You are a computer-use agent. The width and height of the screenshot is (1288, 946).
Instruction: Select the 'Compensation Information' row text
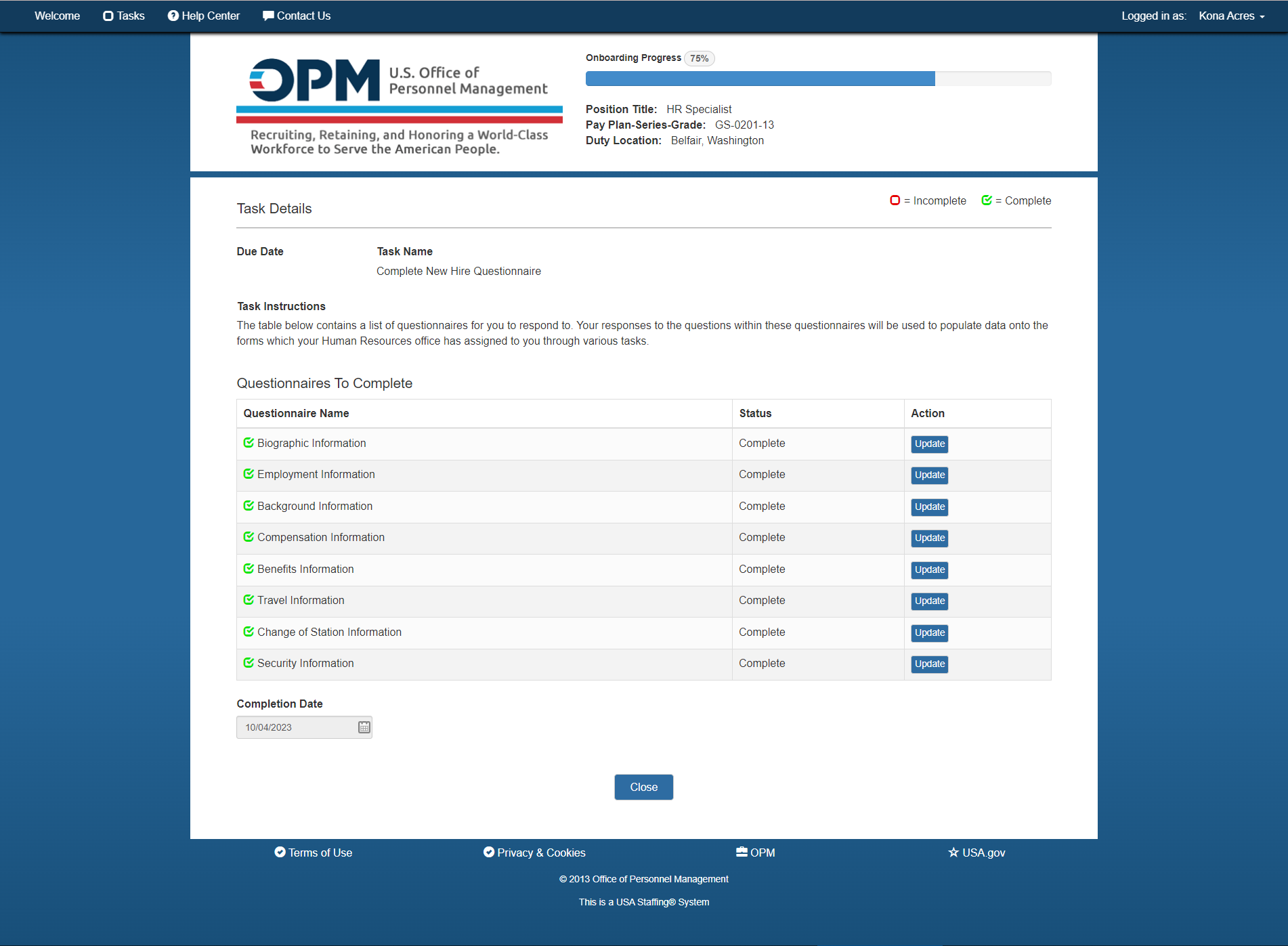coord(321,537)
